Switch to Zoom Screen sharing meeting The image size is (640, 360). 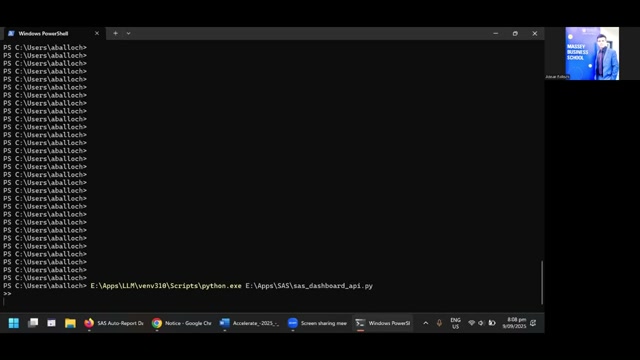tap(317, 323)
